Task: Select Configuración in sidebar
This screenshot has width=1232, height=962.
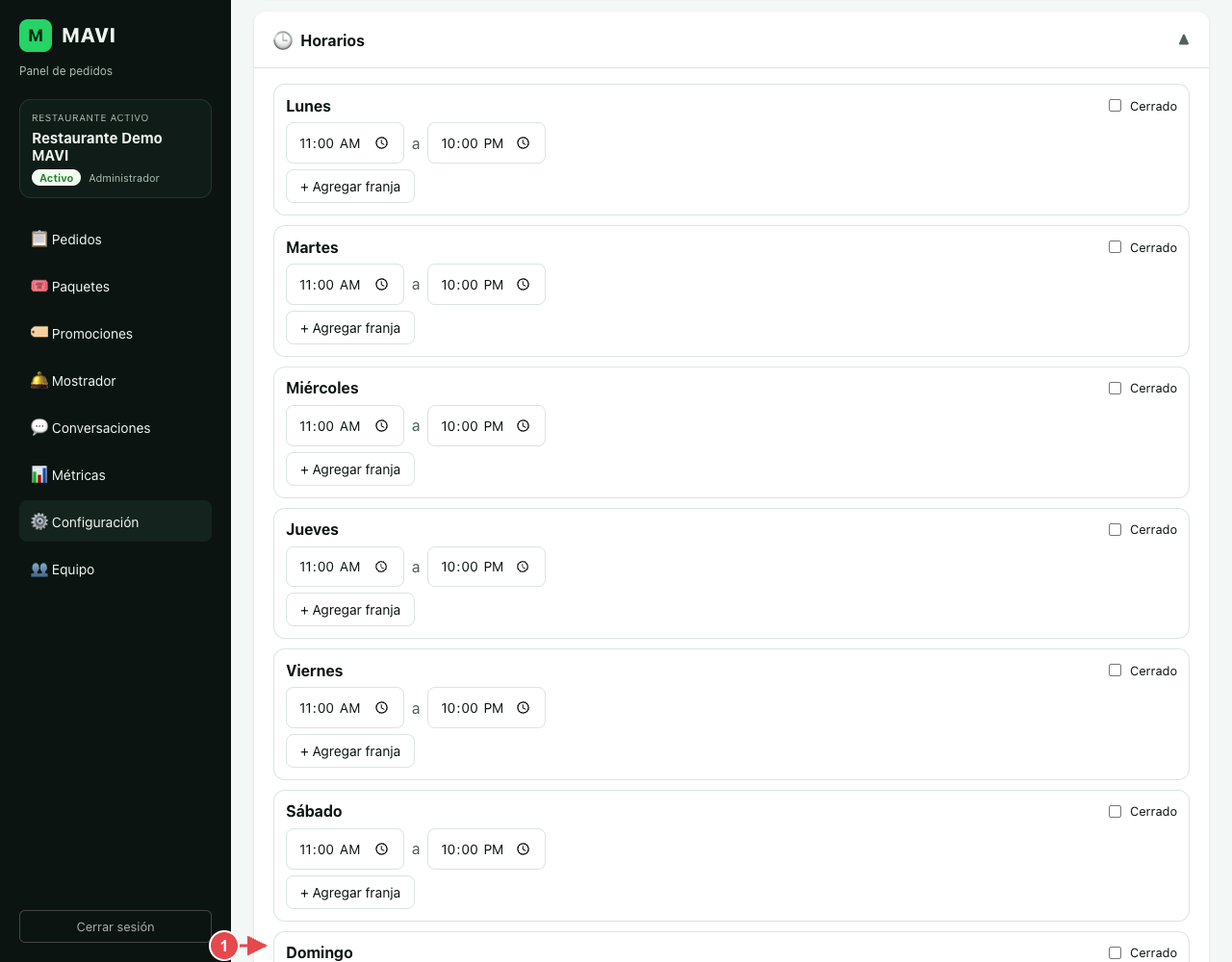Action: pyautogui.click(x=115, y=521)
